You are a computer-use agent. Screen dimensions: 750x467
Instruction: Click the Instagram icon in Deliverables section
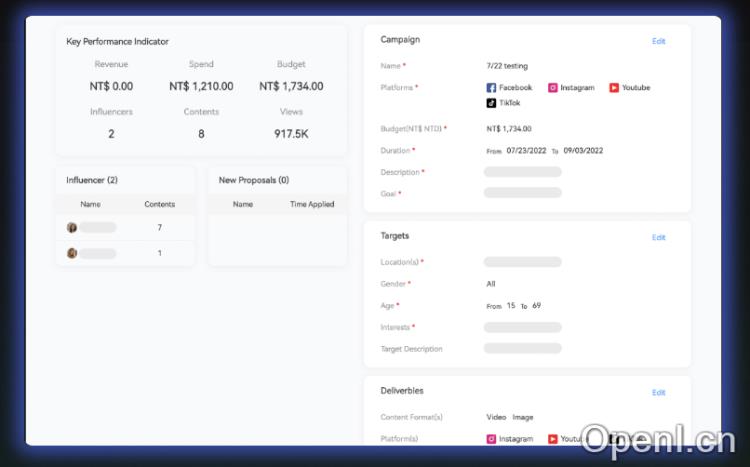491,439
